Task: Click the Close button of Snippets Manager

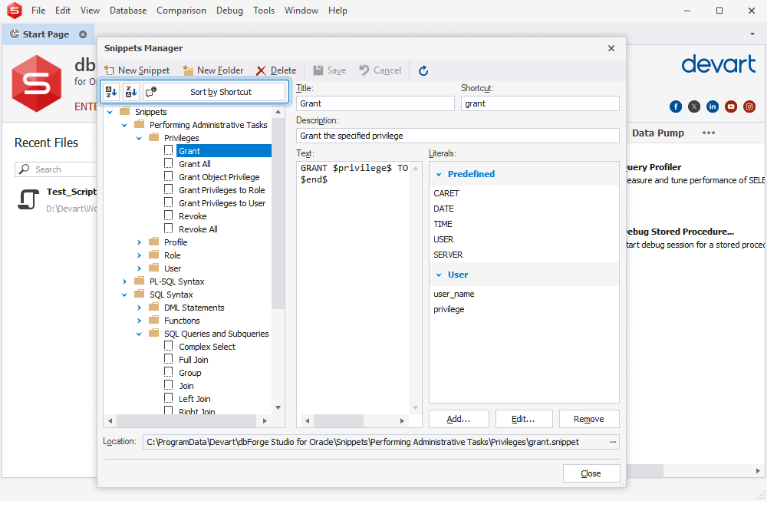Action: point(591,474)
